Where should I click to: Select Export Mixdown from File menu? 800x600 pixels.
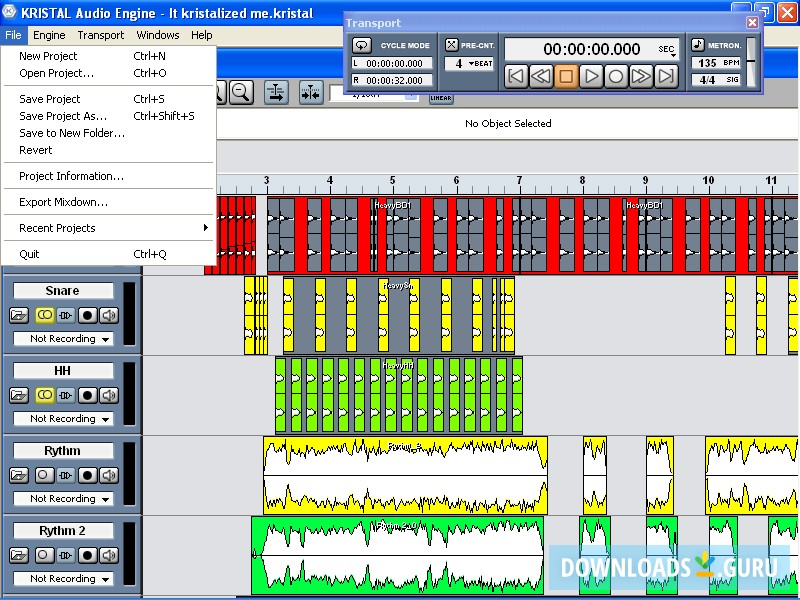click(x=63, y=202)
